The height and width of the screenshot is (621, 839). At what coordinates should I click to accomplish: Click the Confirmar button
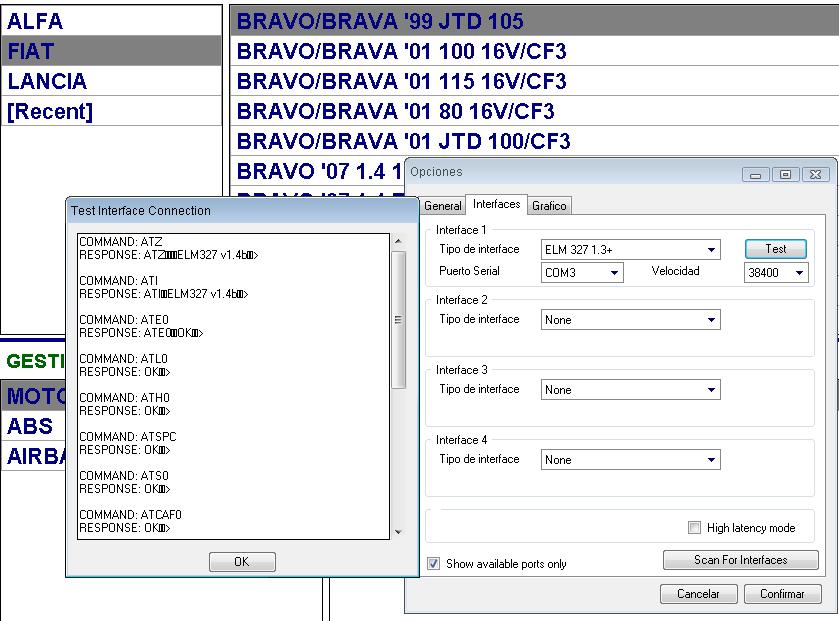tap(782, 594)
